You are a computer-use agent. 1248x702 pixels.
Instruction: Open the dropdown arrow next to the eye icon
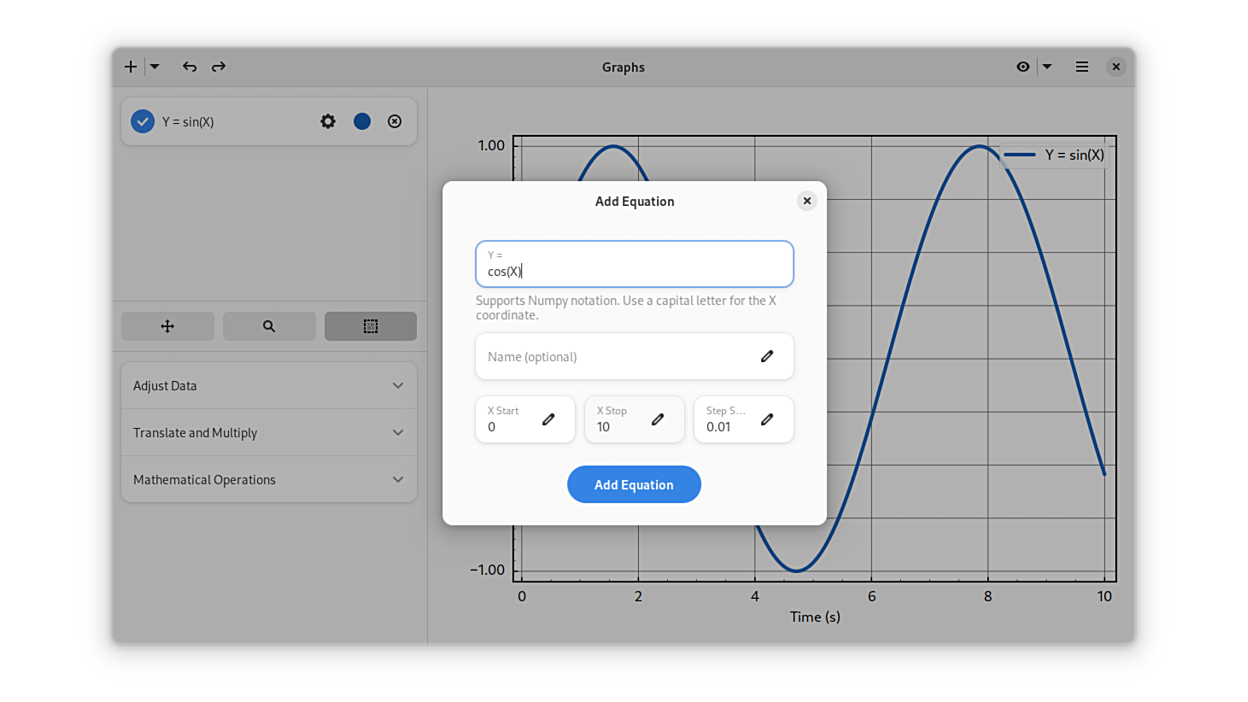(1047, 67)
